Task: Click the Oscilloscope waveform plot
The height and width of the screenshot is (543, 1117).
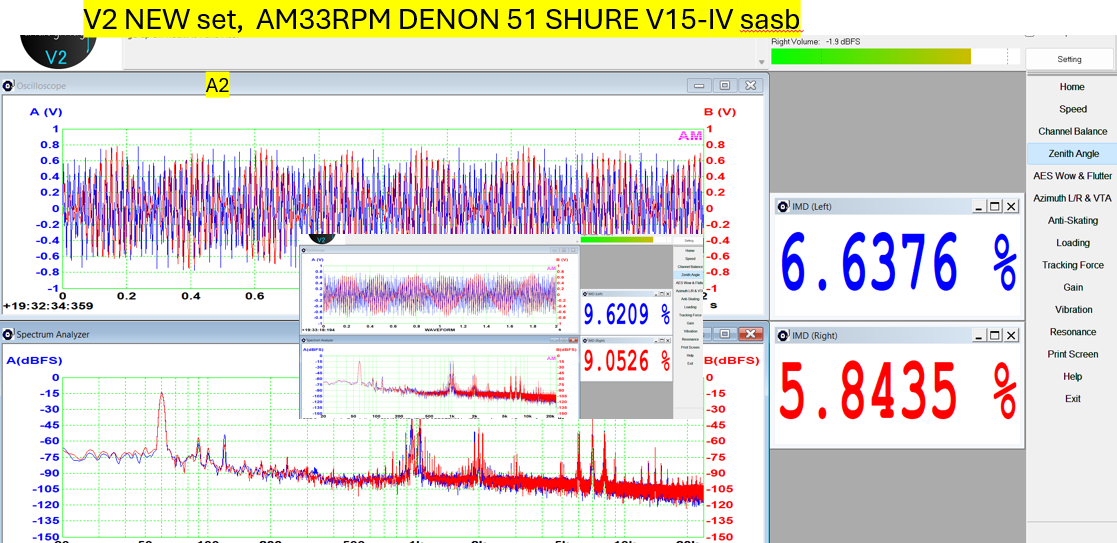Action: [x=383, y=209]
